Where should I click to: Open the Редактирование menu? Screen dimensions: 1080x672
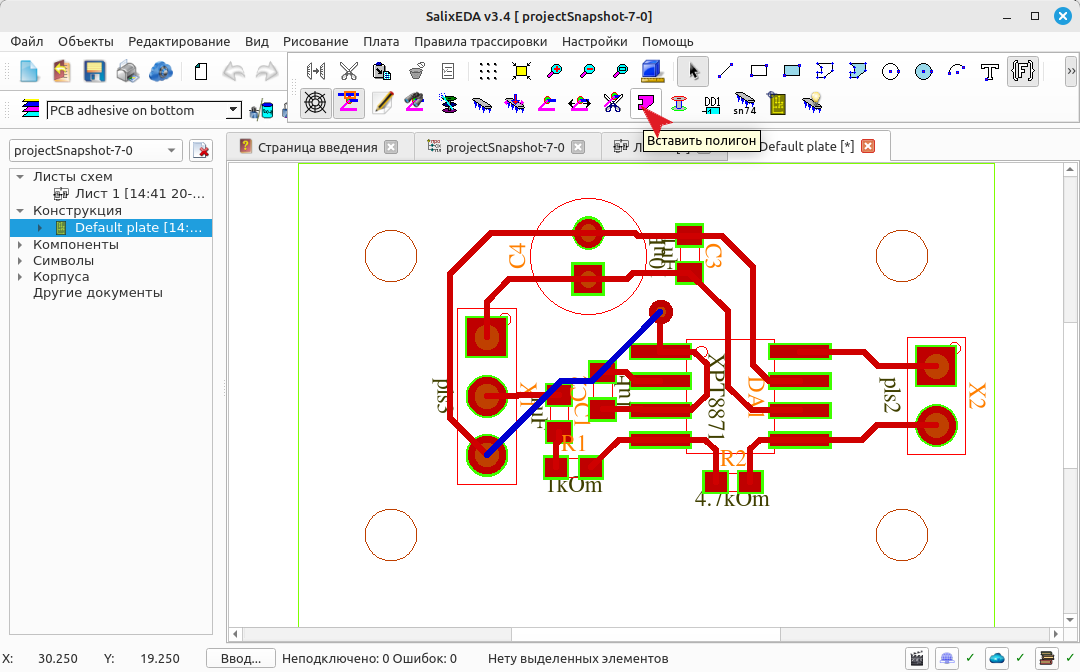pyautogui.click(x=179, y=41)
